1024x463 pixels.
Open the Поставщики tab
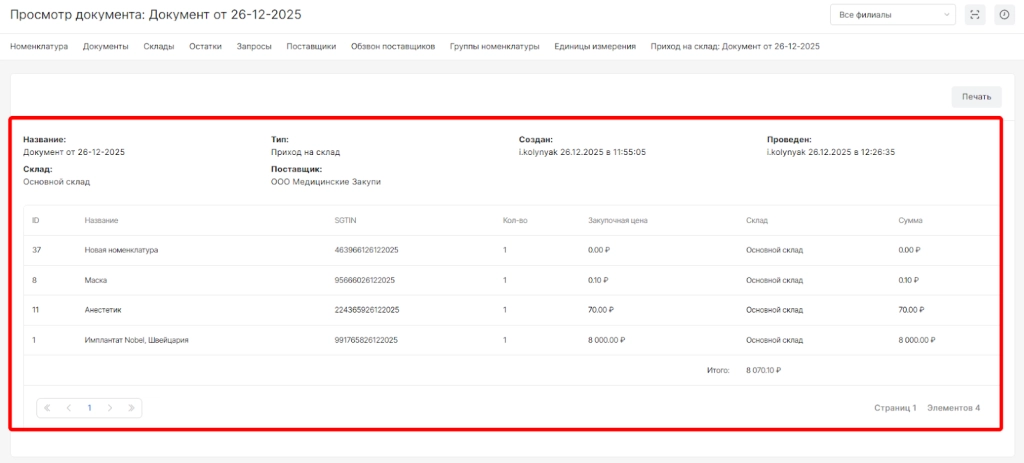pyautogui.click(x=311, y=46)
